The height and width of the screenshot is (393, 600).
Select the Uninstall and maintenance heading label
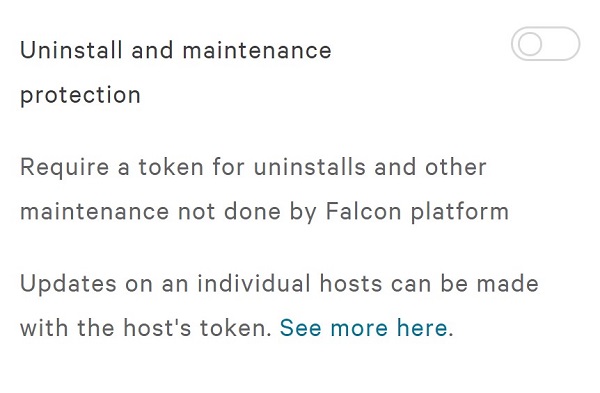tap(176, 50)
